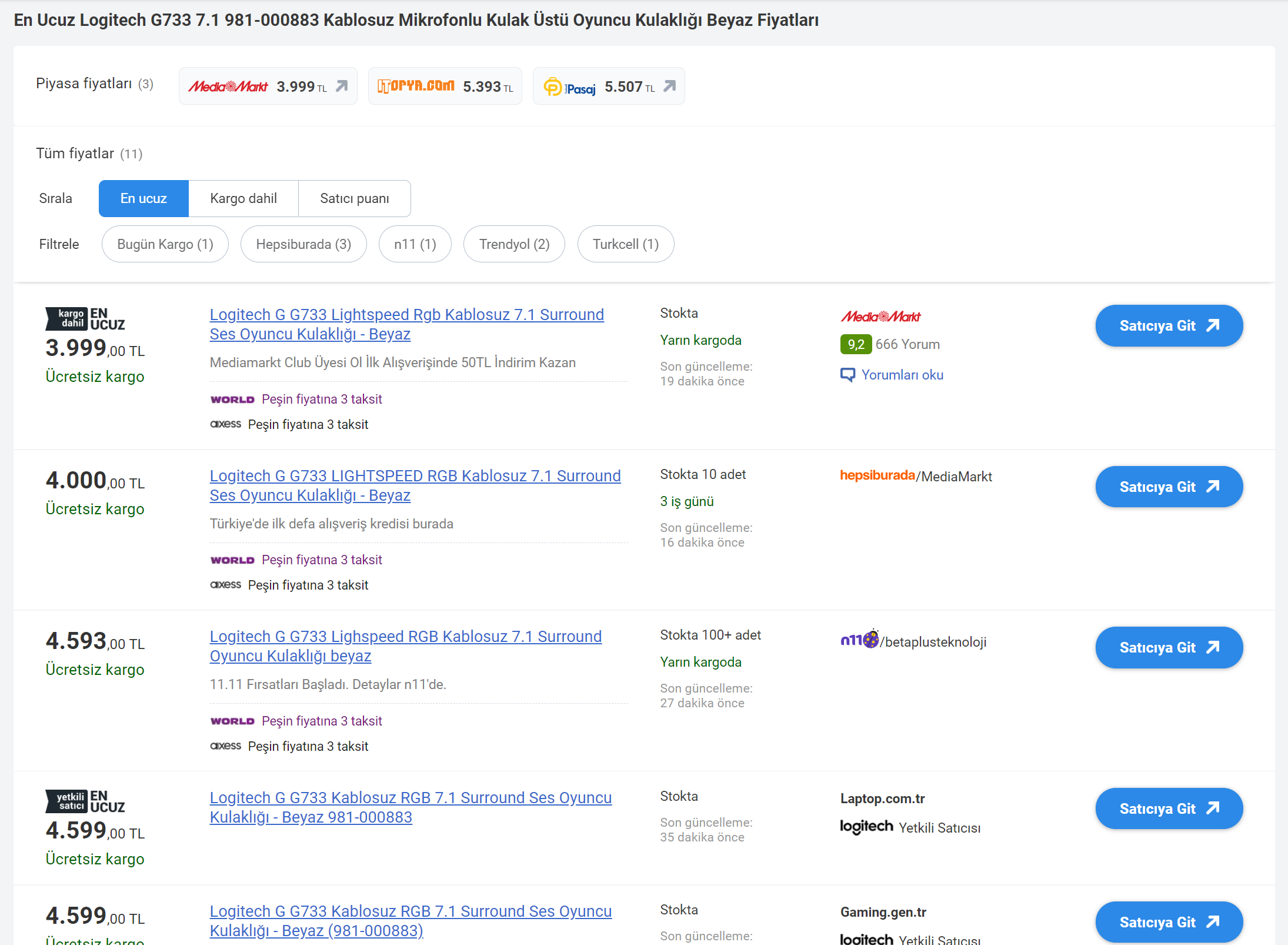Go to seller for the 3.999 TL MediaMarkt offer
The width and height of the screenshot is (1288, 945).
tap(1169, 325)
